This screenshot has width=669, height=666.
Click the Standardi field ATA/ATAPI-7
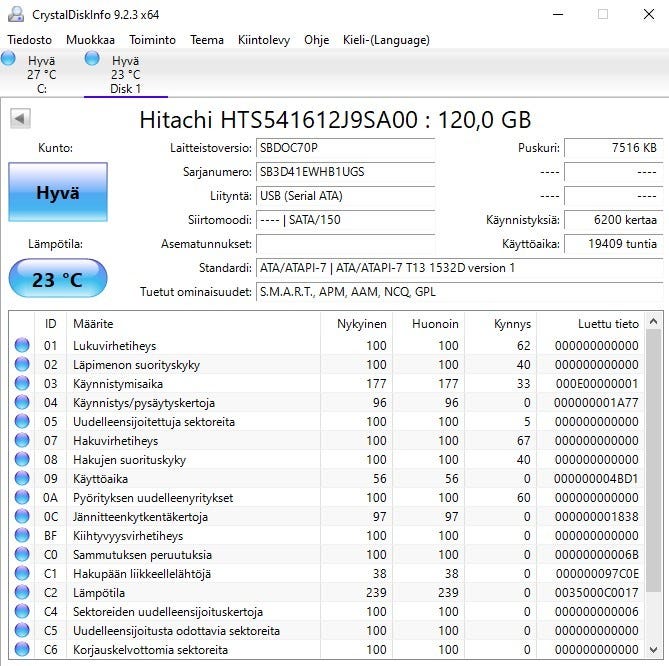pos(460,268)
